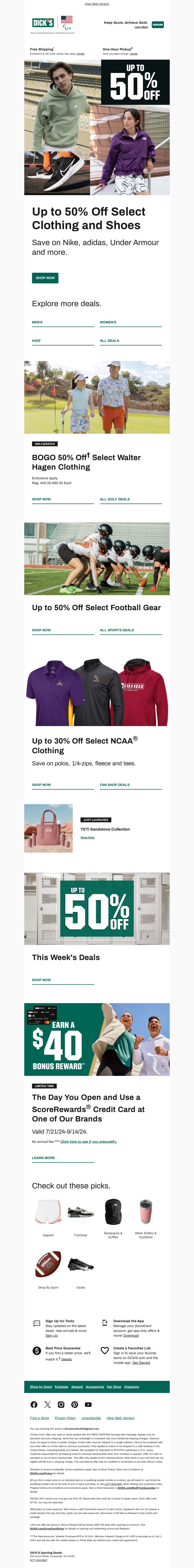This screenshot has height=1568, width=194.
Task: Click the Unsubscribe link
Action: pyautogui.click(x=91, y=1418)
